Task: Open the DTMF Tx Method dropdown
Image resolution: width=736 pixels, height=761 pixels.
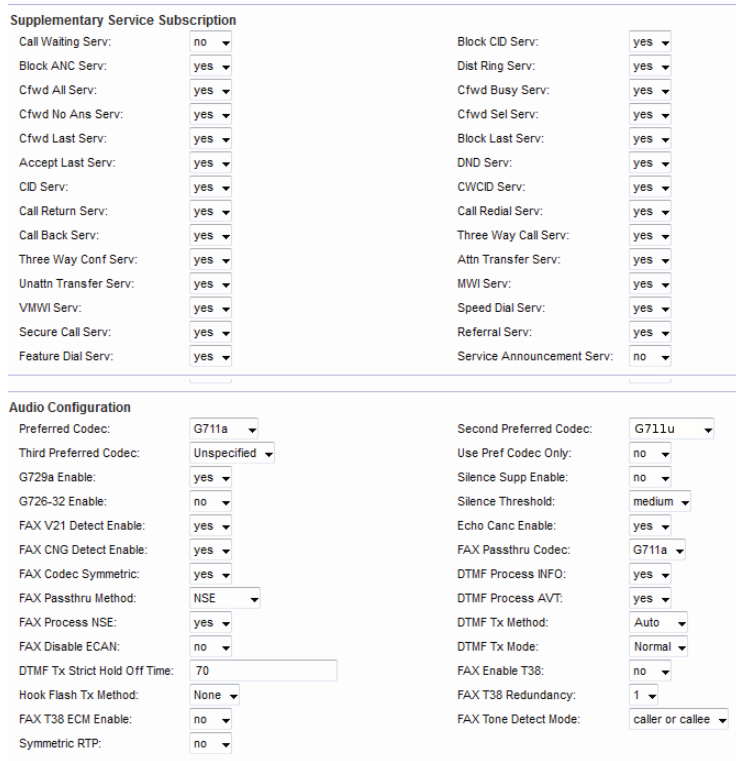Action: pyautogui.click(x=659, y=622)
